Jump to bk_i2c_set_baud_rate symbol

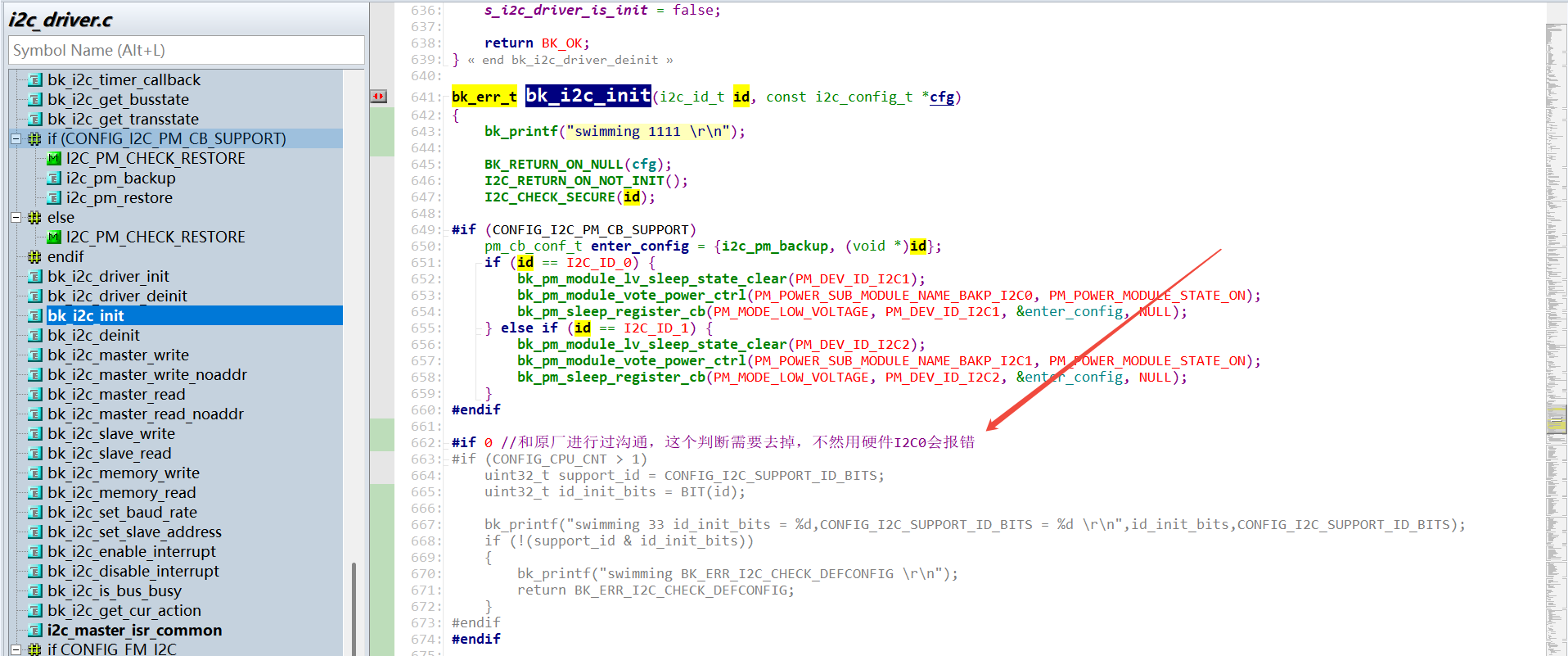pos(122,513)
